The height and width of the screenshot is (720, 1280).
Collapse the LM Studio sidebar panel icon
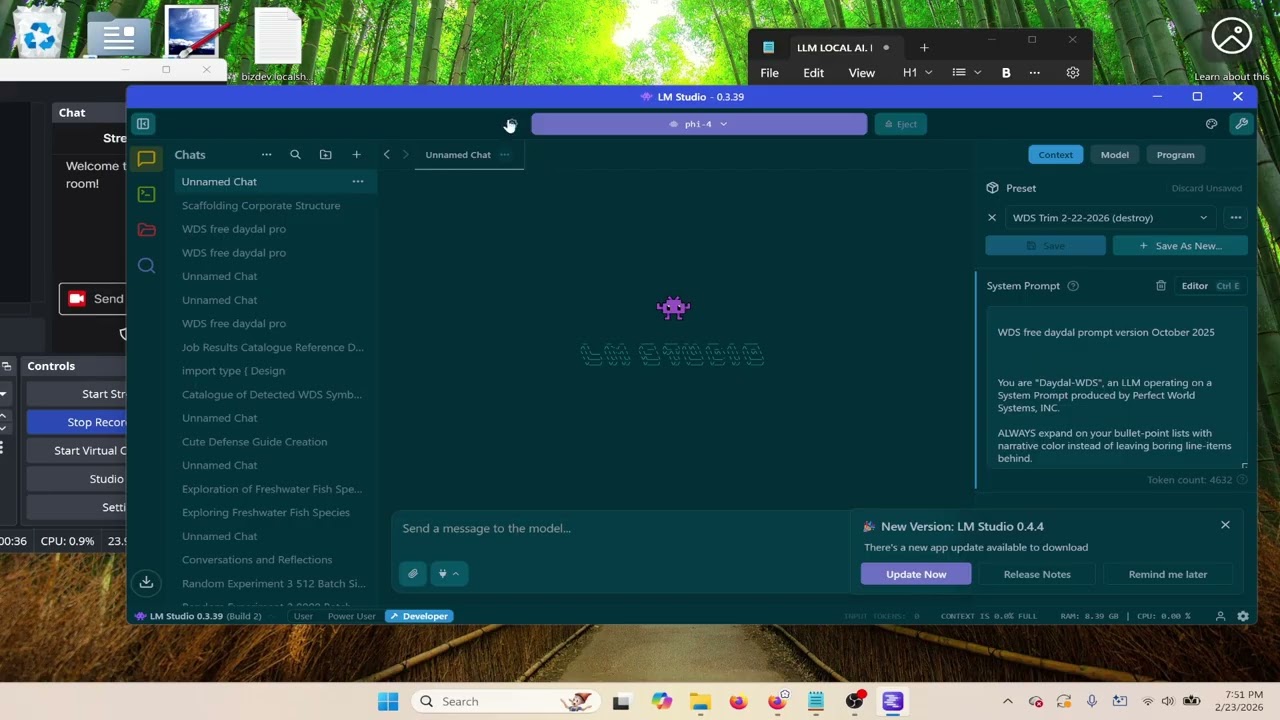point(143,124)
